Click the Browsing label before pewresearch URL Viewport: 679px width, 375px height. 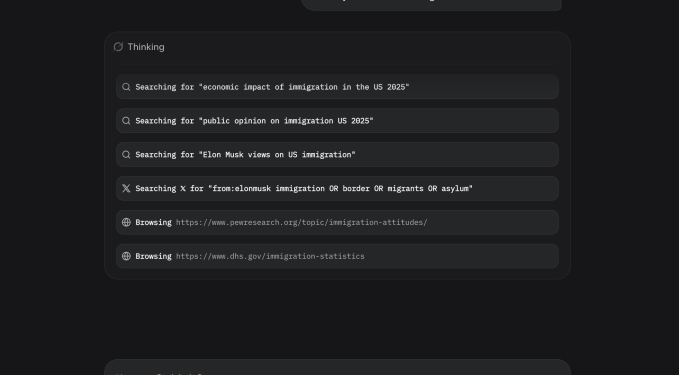tap(153, 222)
